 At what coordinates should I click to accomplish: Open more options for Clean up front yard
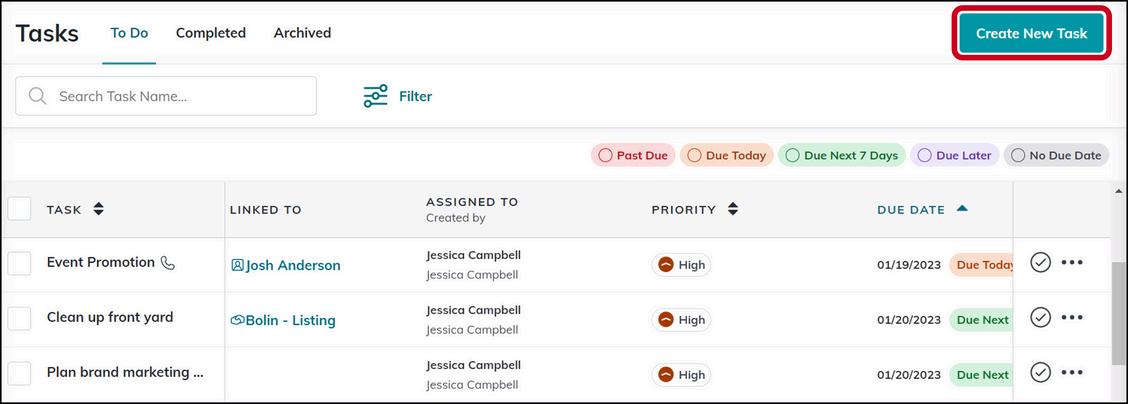click(1072, 317)
